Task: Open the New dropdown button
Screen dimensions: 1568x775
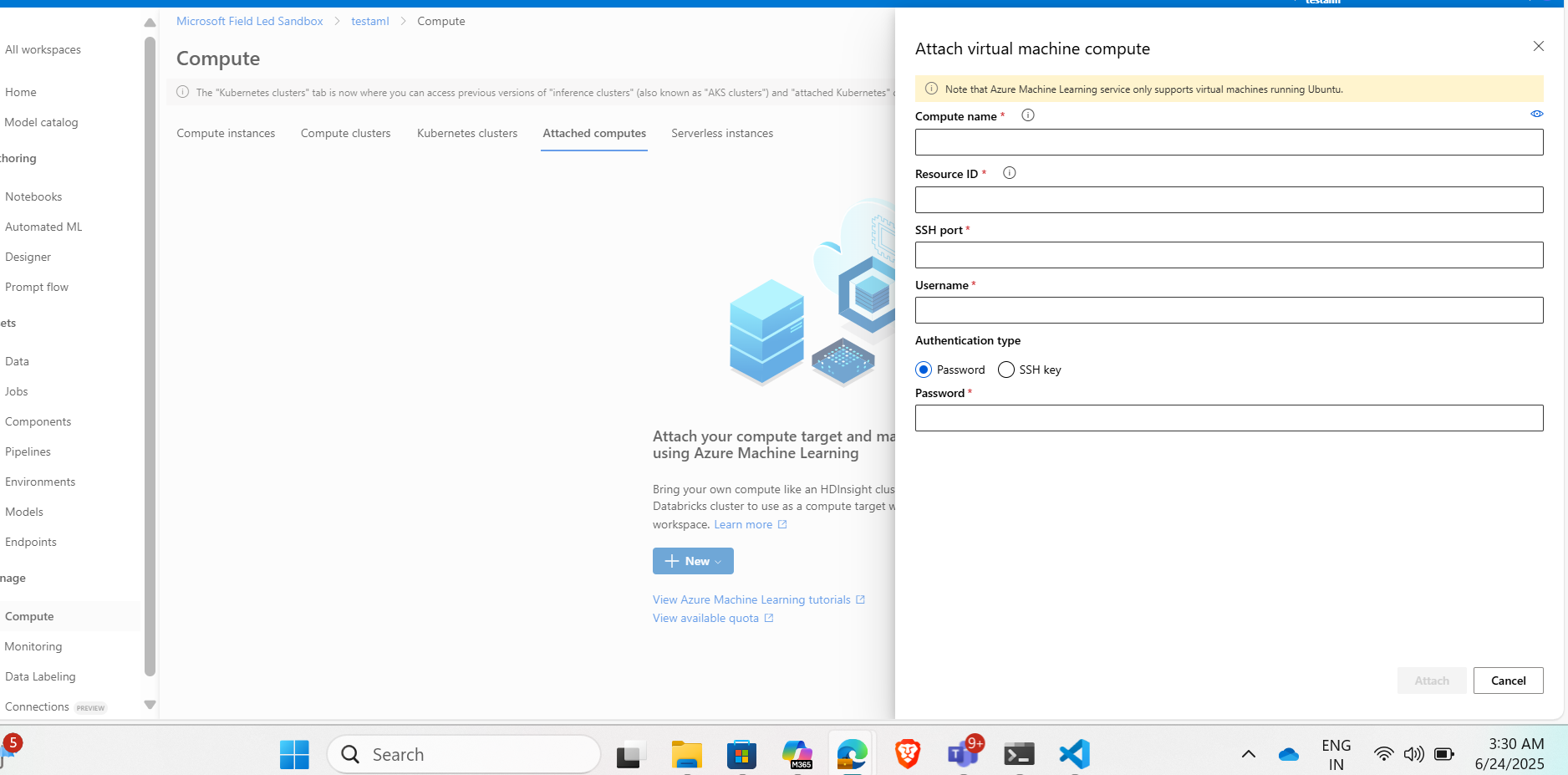Action: (693, 561)
